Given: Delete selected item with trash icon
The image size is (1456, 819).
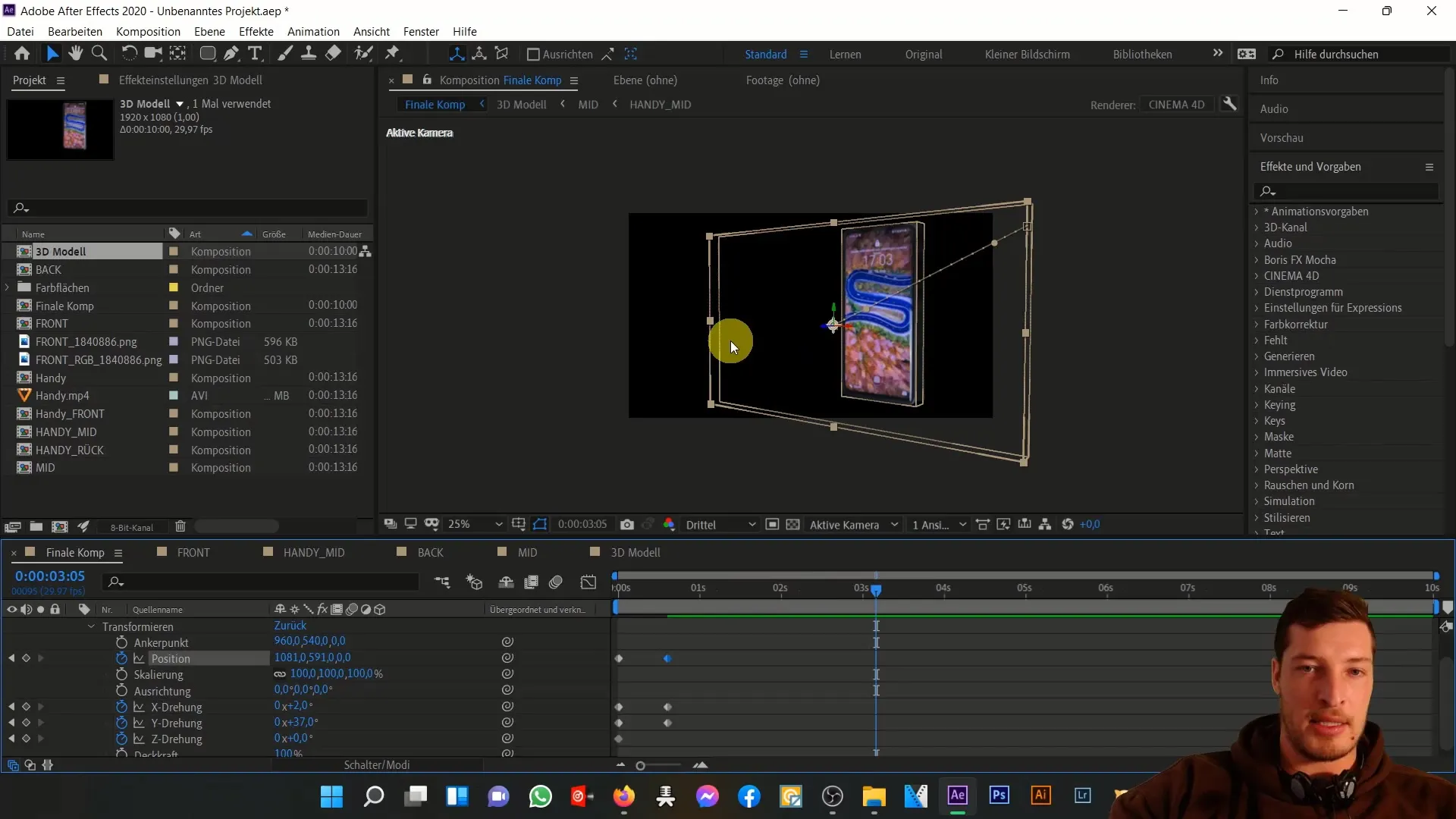Looking at the screenshot, I should pos(180,527).
